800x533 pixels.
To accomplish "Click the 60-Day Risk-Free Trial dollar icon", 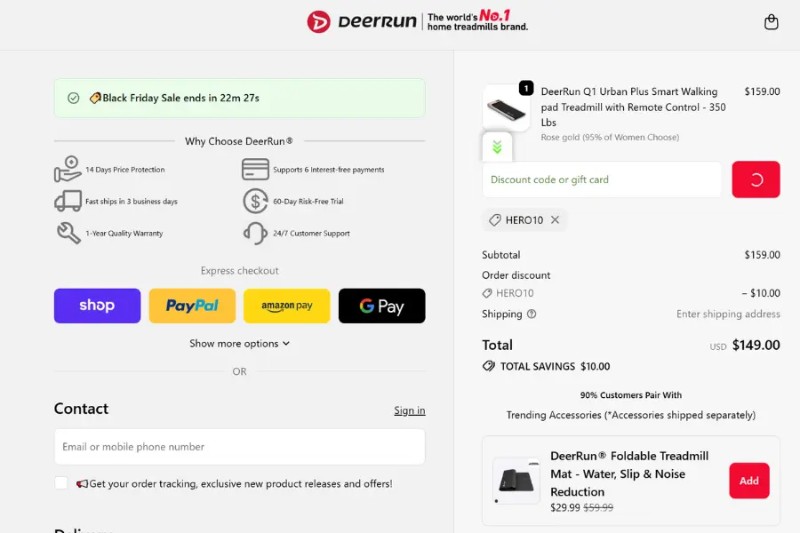I will [255, 201].
